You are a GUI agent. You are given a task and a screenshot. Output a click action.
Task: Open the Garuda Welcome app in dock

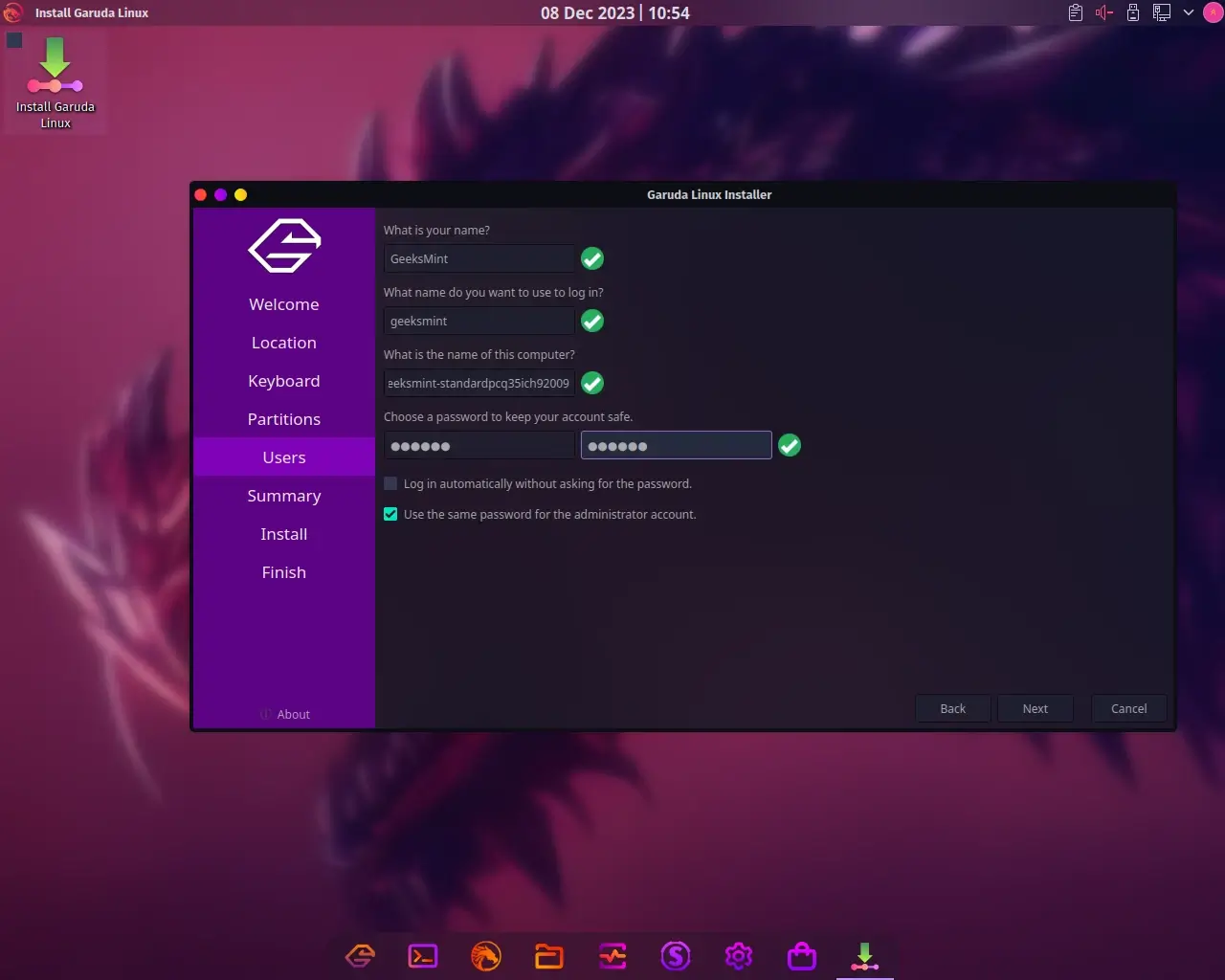(x=360, y=955)
